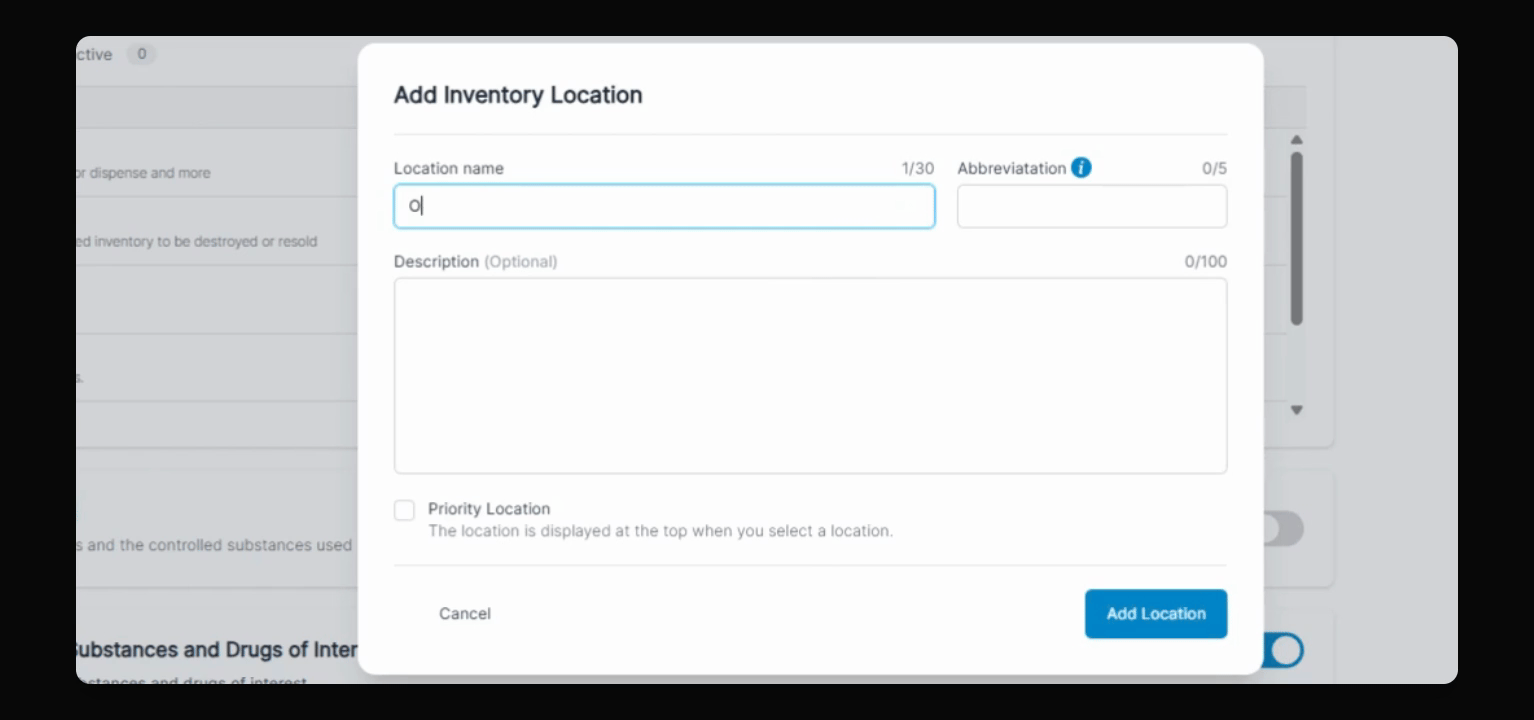Click the Add Location button
The width and height of the screenshot is (1534, 720).
[1156, 614]
